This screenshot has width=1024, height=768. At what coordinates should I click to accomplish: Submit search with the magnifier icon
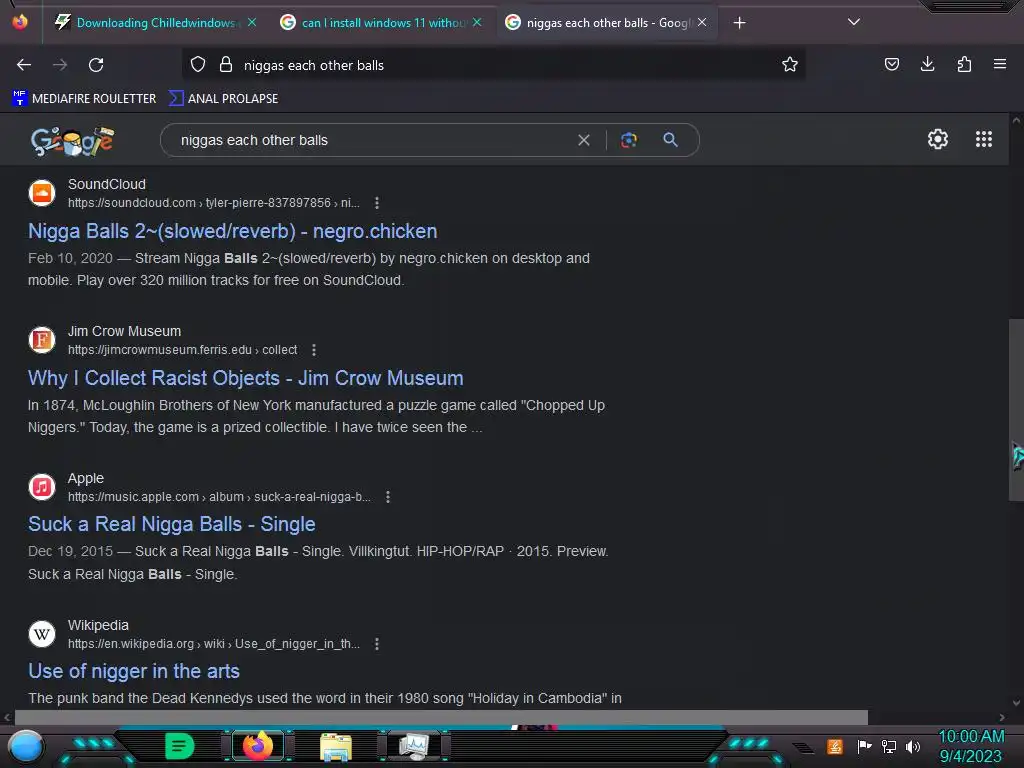[x=670, y=140]
